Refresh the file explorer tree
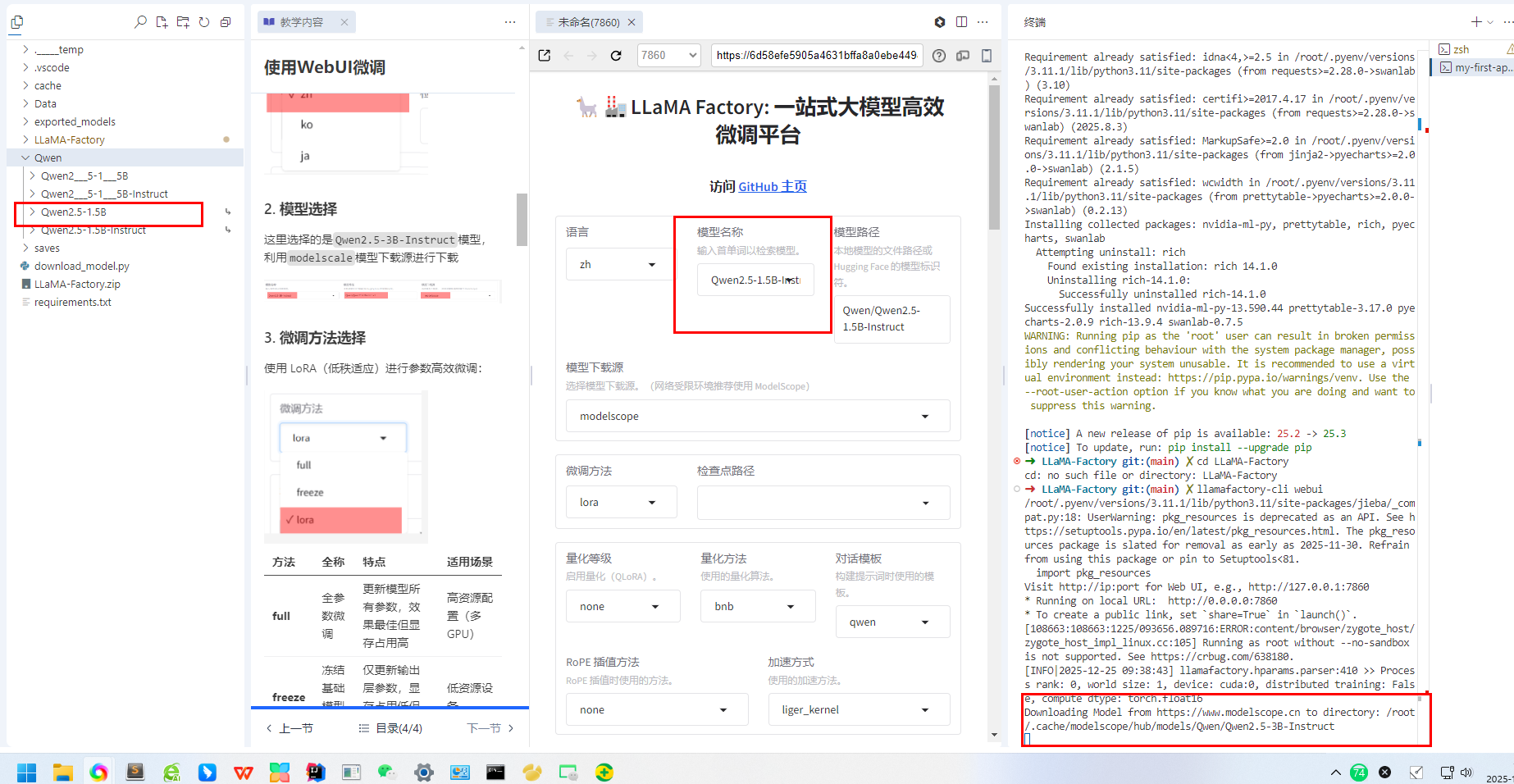Viewport: 1514px width, 784px height. [x=204, y=22]
